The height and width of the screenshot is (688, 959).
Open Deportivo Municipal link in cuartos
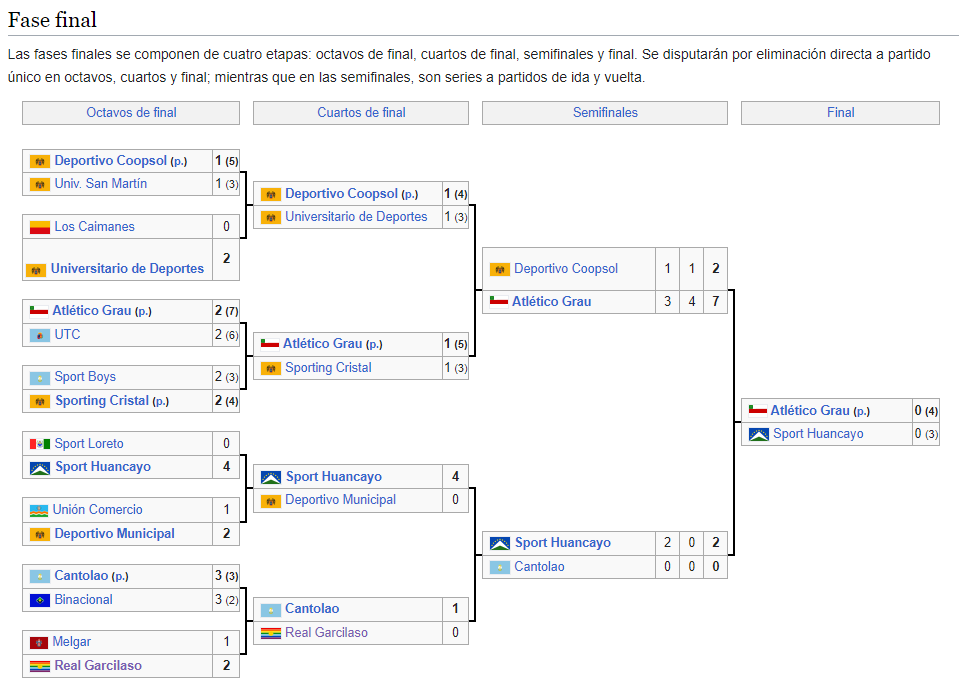340,500
